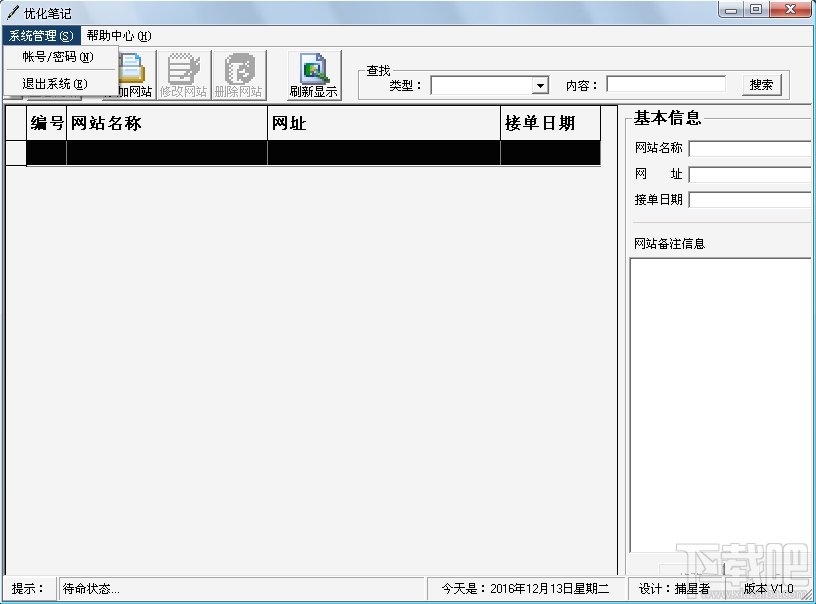Open the 类型 (Type) dropdown list
816x604 pixels.
(x=538, y=85)
